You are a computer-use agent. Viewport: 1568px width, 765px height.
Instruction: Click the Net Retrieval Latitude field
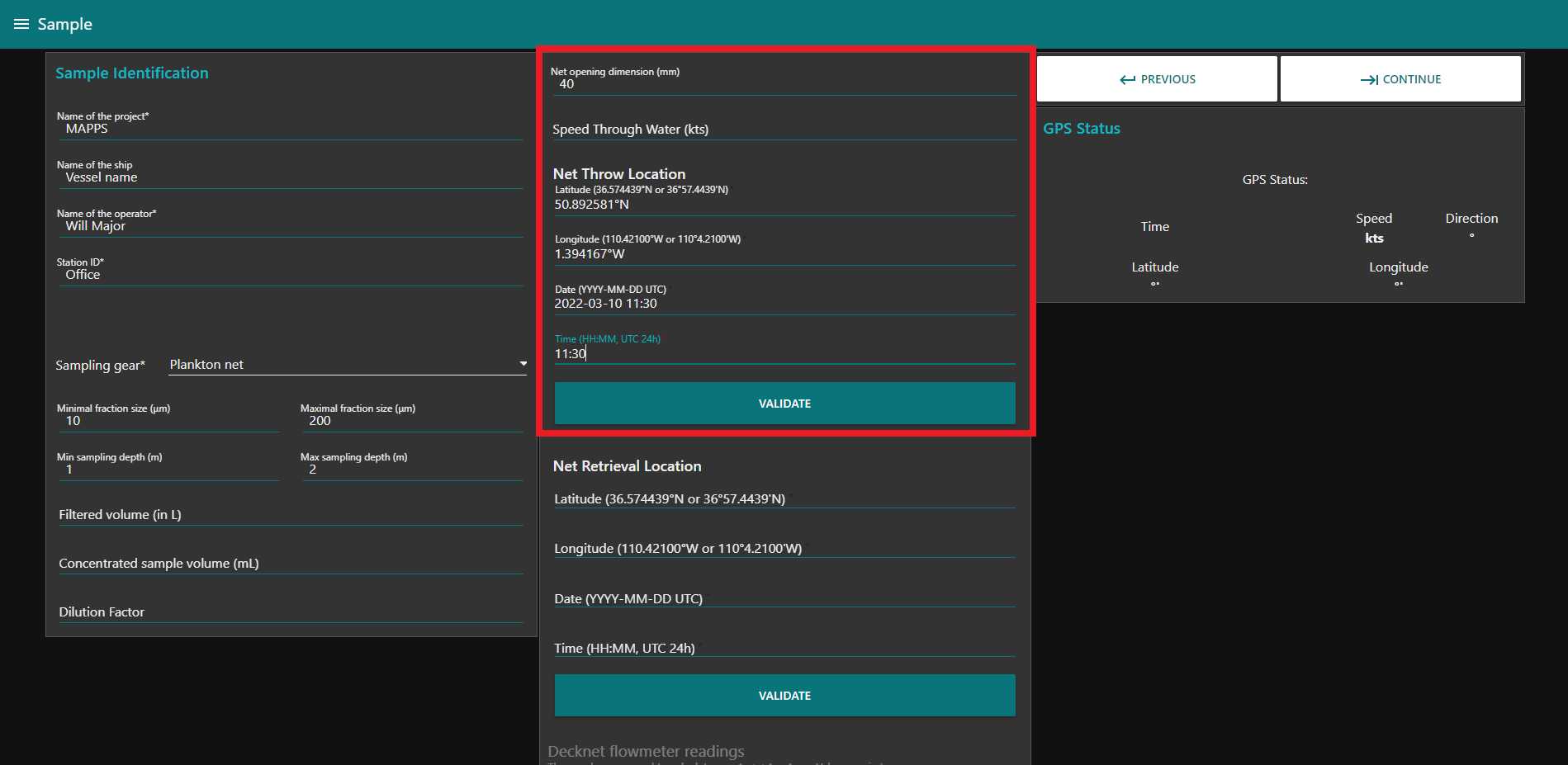[784, 499]
